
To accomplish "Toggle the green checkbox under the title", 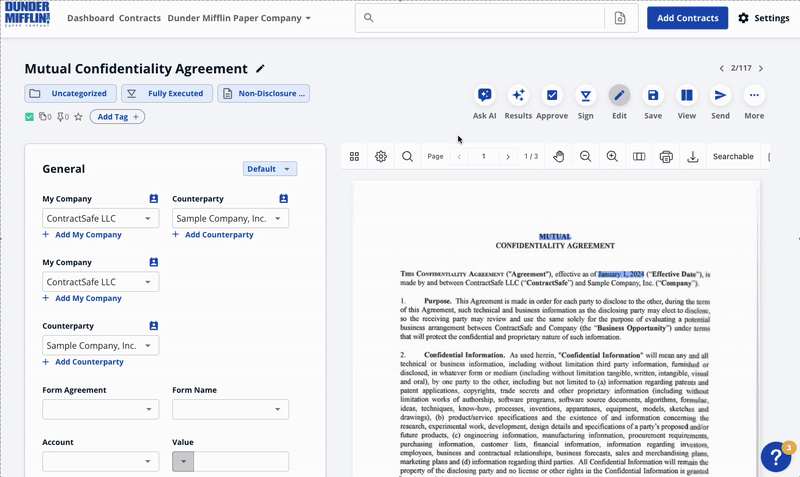I will click(30, 117).
